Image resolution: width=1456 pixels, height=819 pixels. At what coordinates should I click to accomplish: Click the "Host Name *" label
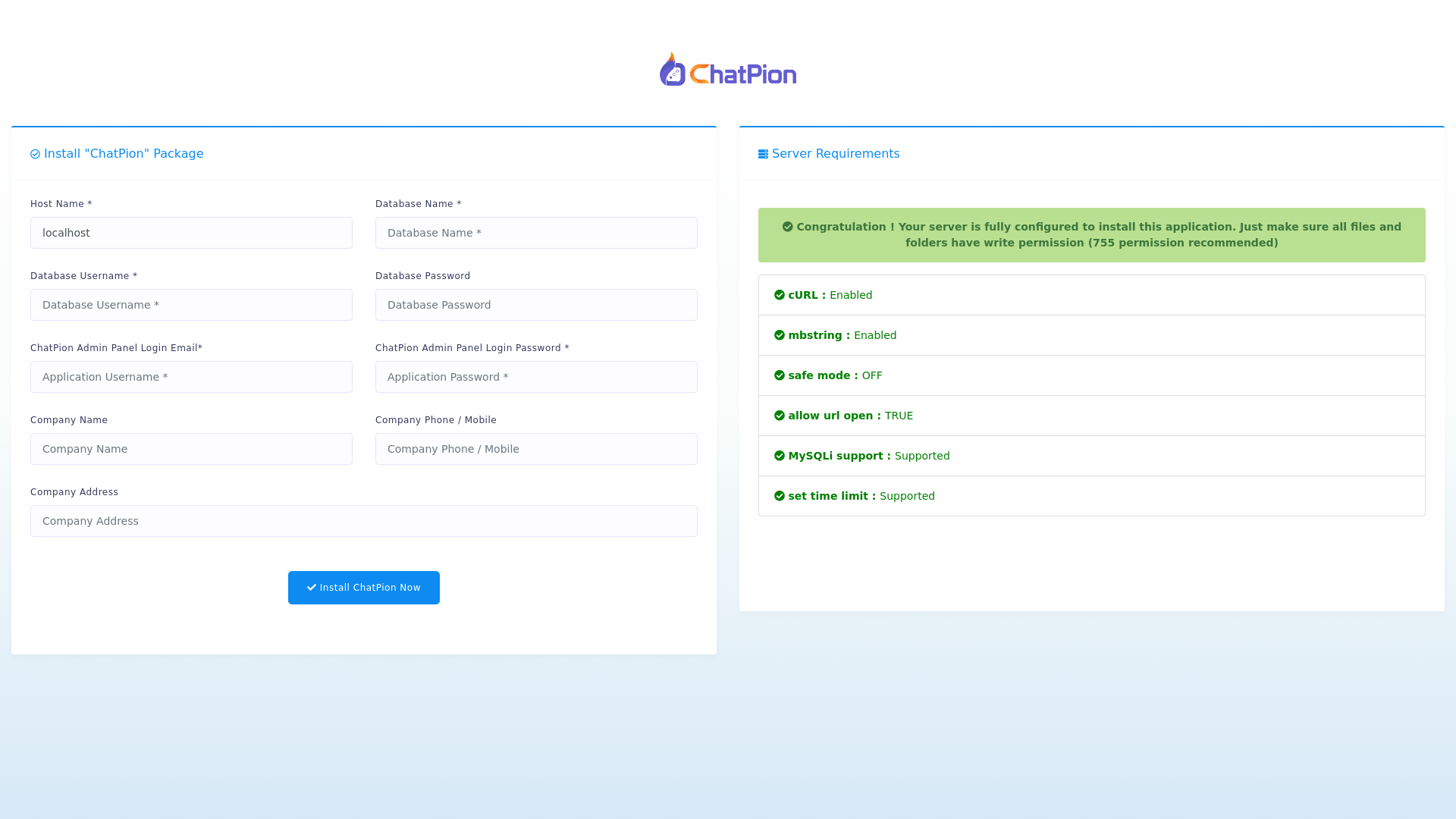click(61, 204)
